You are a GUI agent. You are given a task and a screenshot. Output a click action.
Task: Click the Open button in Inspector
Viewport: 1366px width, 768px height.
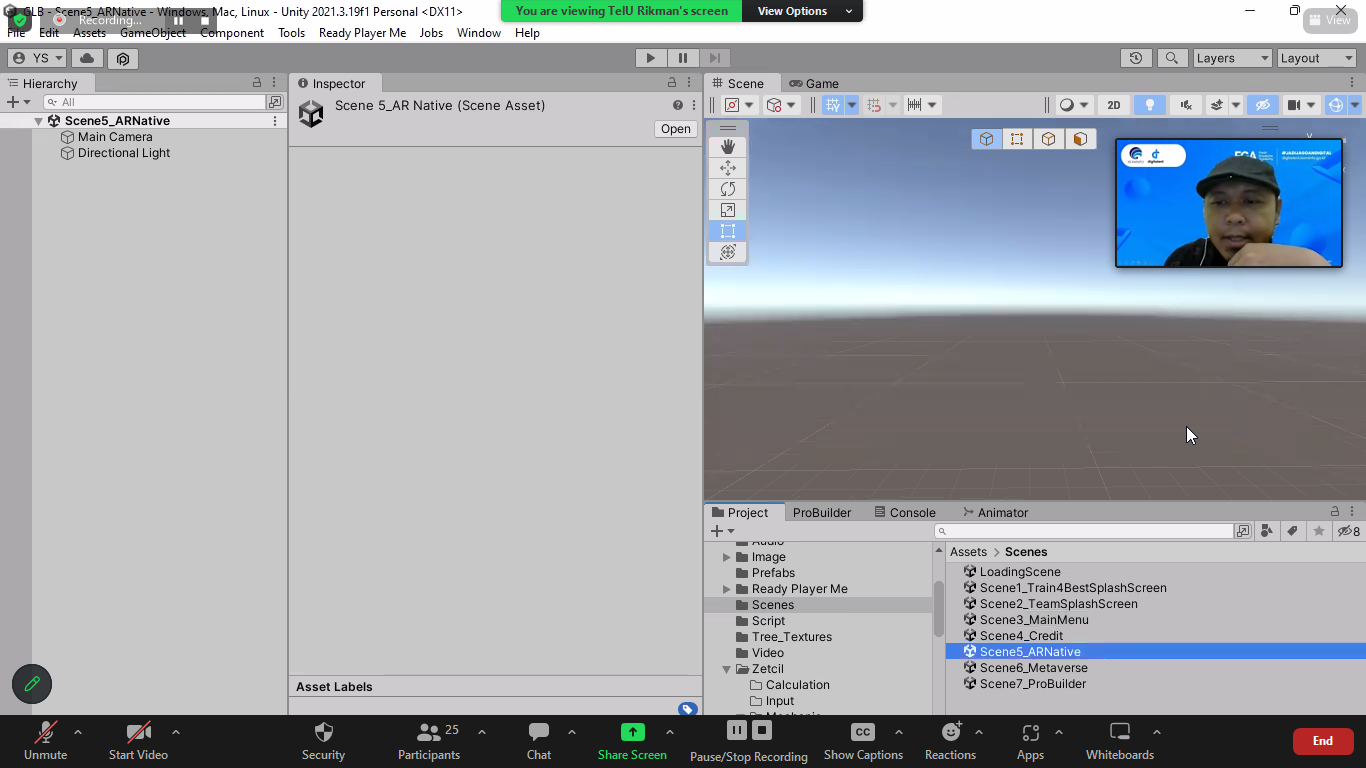tap(675, 129)
